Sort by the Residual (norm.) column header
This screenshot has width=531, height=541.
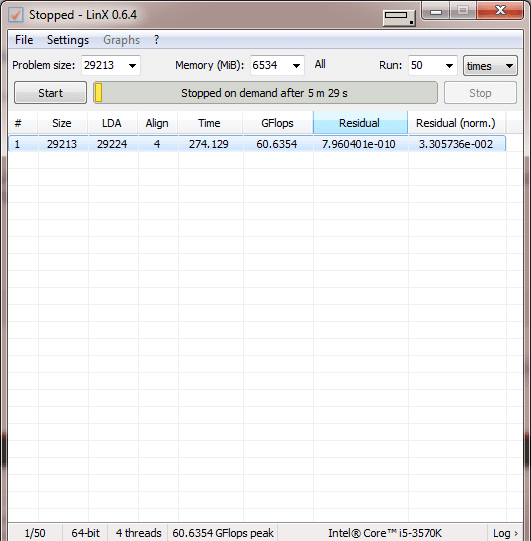456,123
